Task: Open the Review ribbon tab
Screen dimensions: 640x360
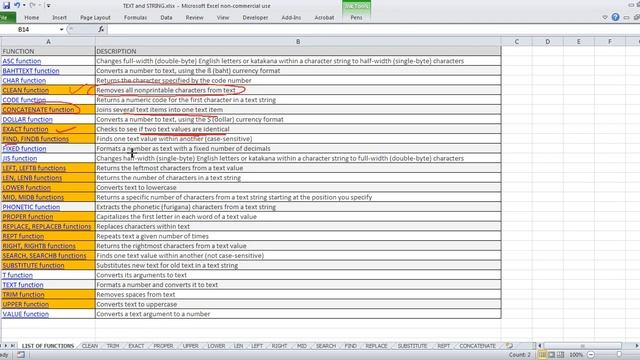Action: click(x=194, y=18)
